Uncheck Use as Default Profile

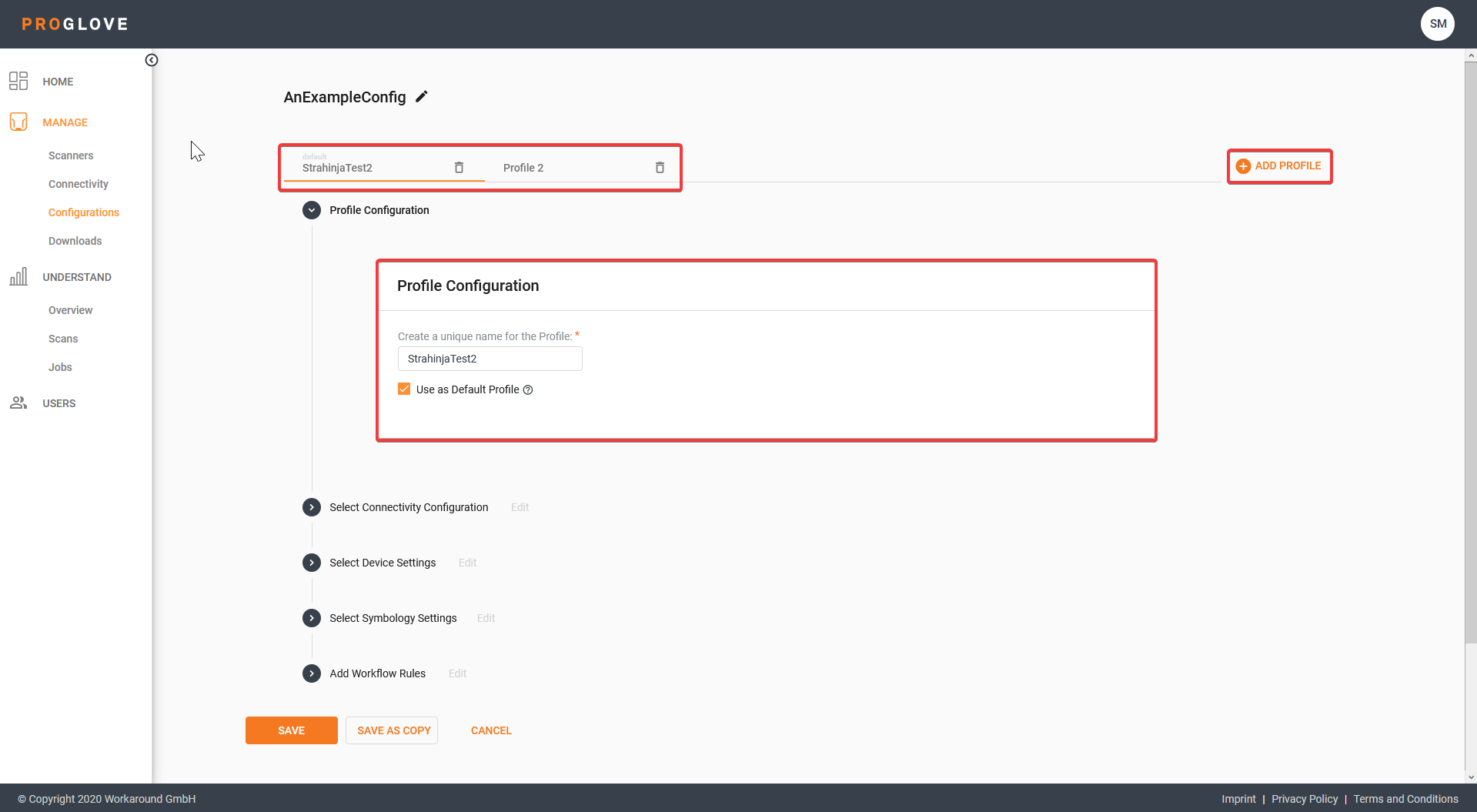(x=404, y=389)
